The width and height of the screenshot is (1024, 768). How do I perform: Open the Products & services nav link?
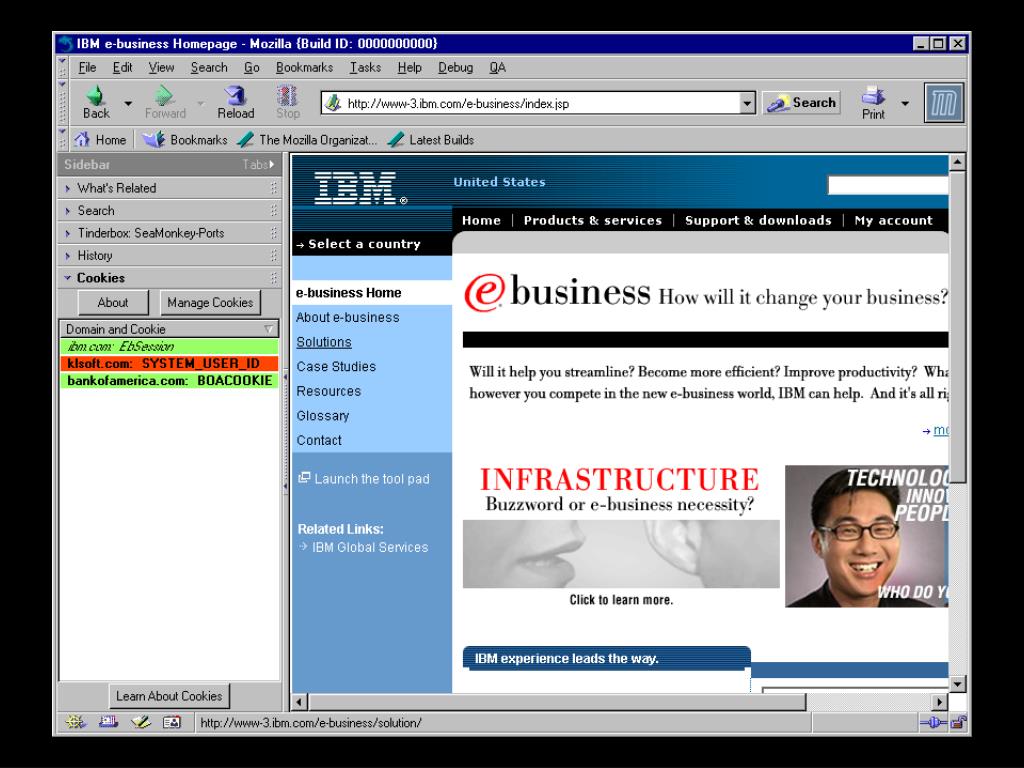click(x=592, y=220)
